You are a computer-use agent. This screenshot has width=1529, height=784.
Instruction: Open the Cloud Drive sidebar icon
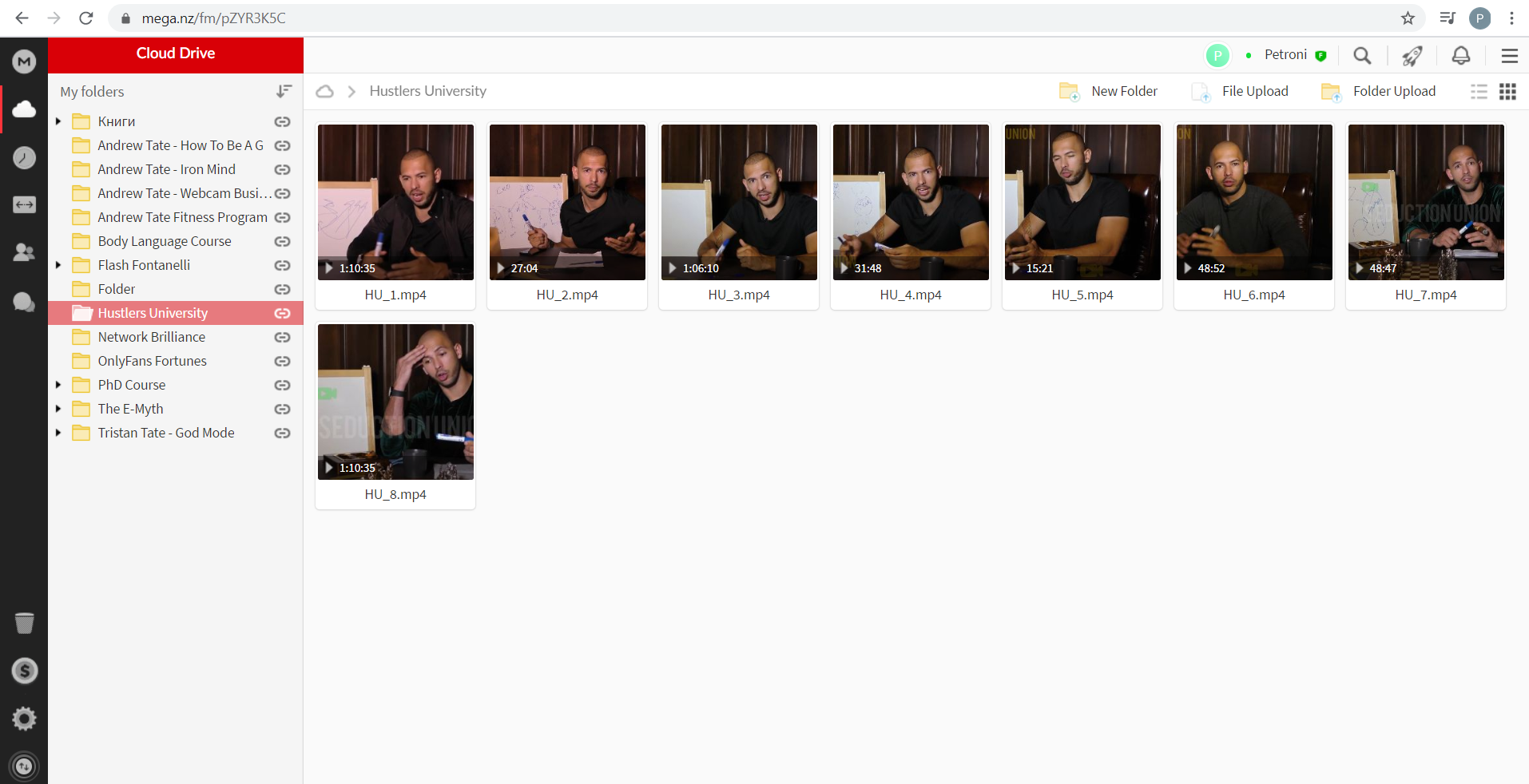(x=24, y=109)
